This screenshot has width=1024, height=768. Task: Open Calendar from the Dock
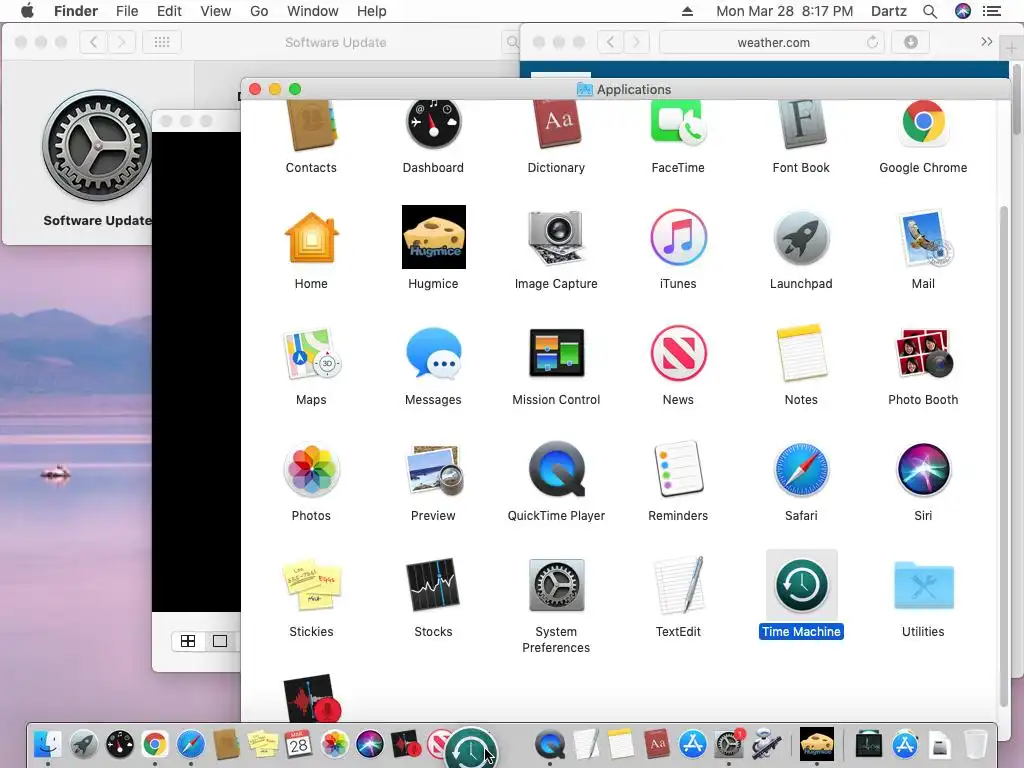click(x=298, y=744)
